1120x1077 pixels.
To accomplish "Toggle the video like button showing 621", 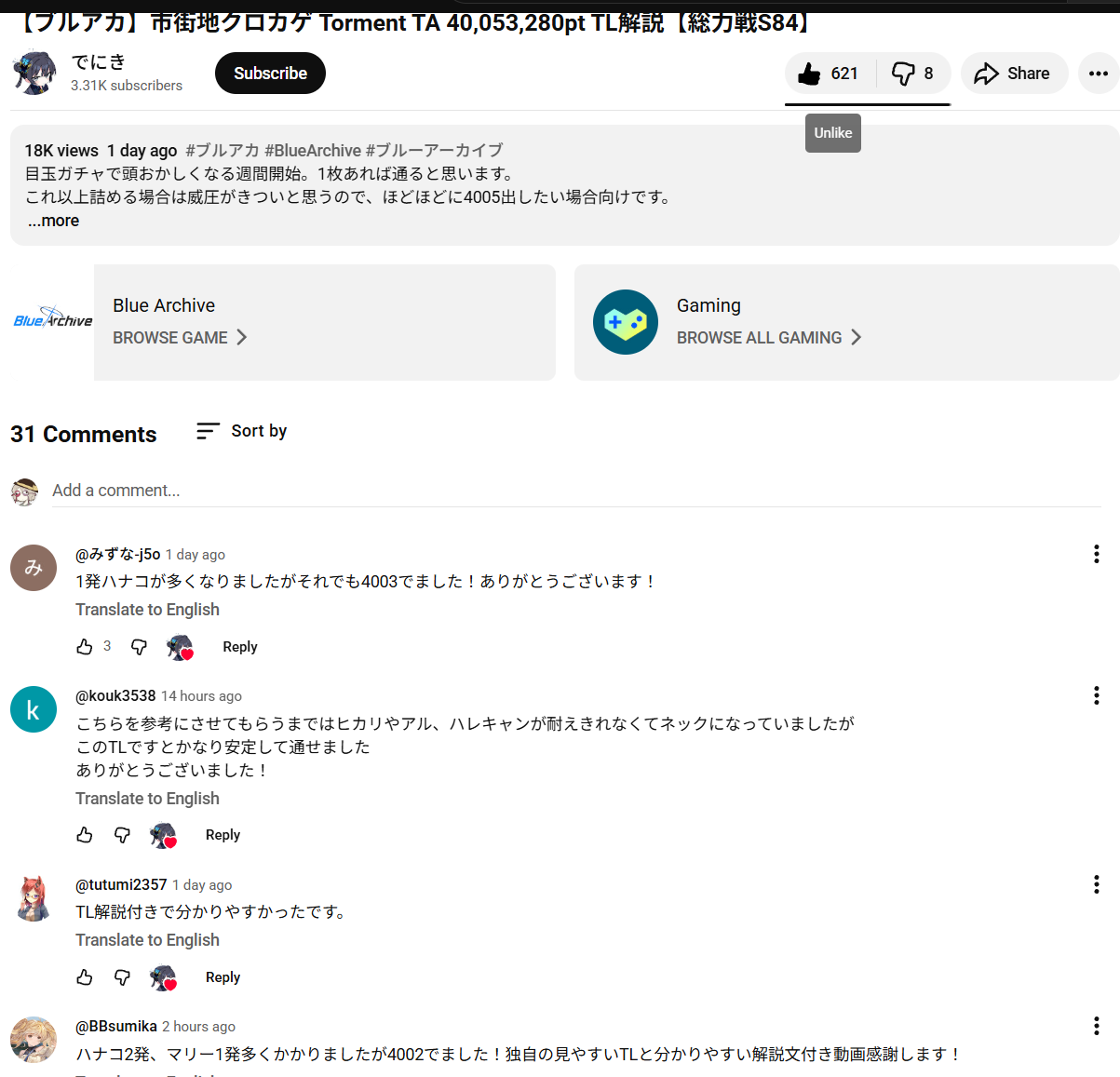I will (x=830, y=74).
